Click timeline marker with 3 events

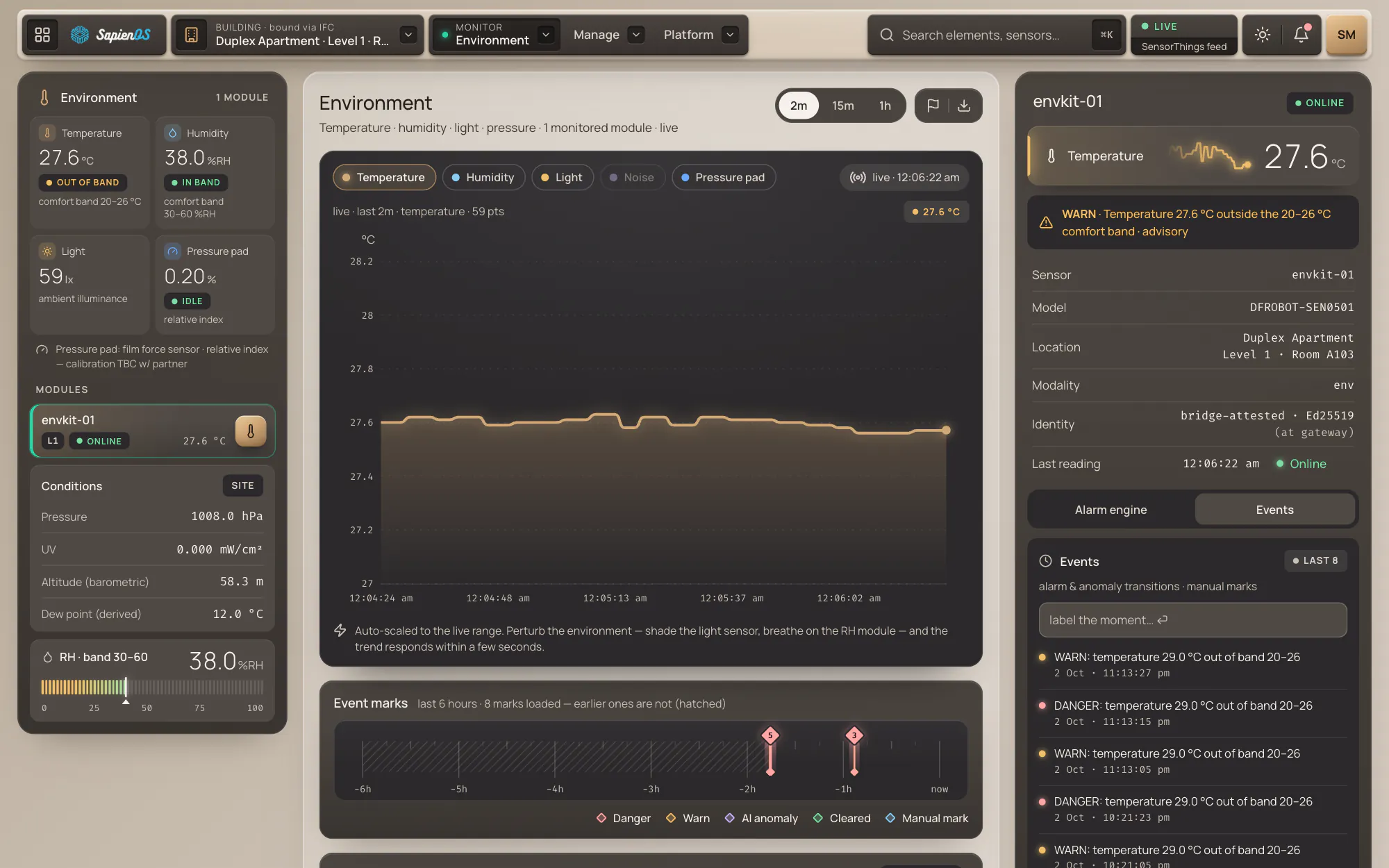pyautogui.click(x=854, y=735)
